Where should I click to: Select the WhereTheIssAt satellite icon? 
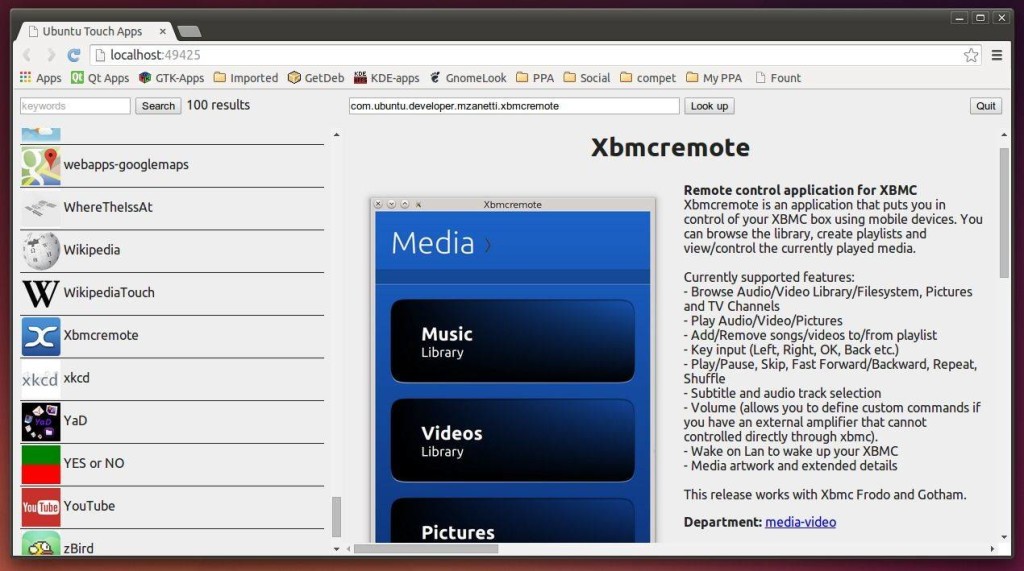pyautogui.click(x=40, y=208)
